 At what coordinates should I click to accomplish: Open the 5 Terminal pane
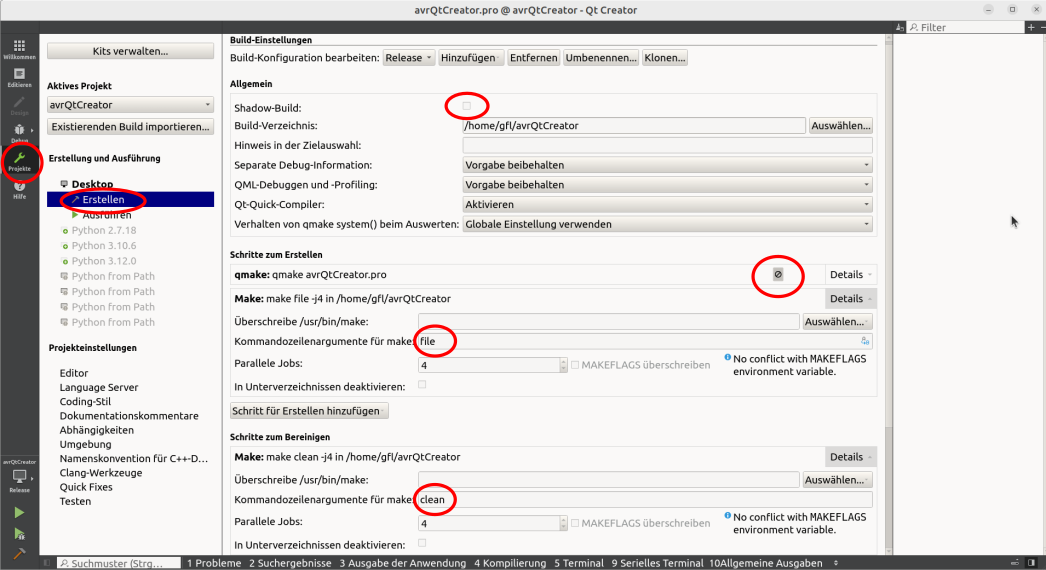(579, 563)
